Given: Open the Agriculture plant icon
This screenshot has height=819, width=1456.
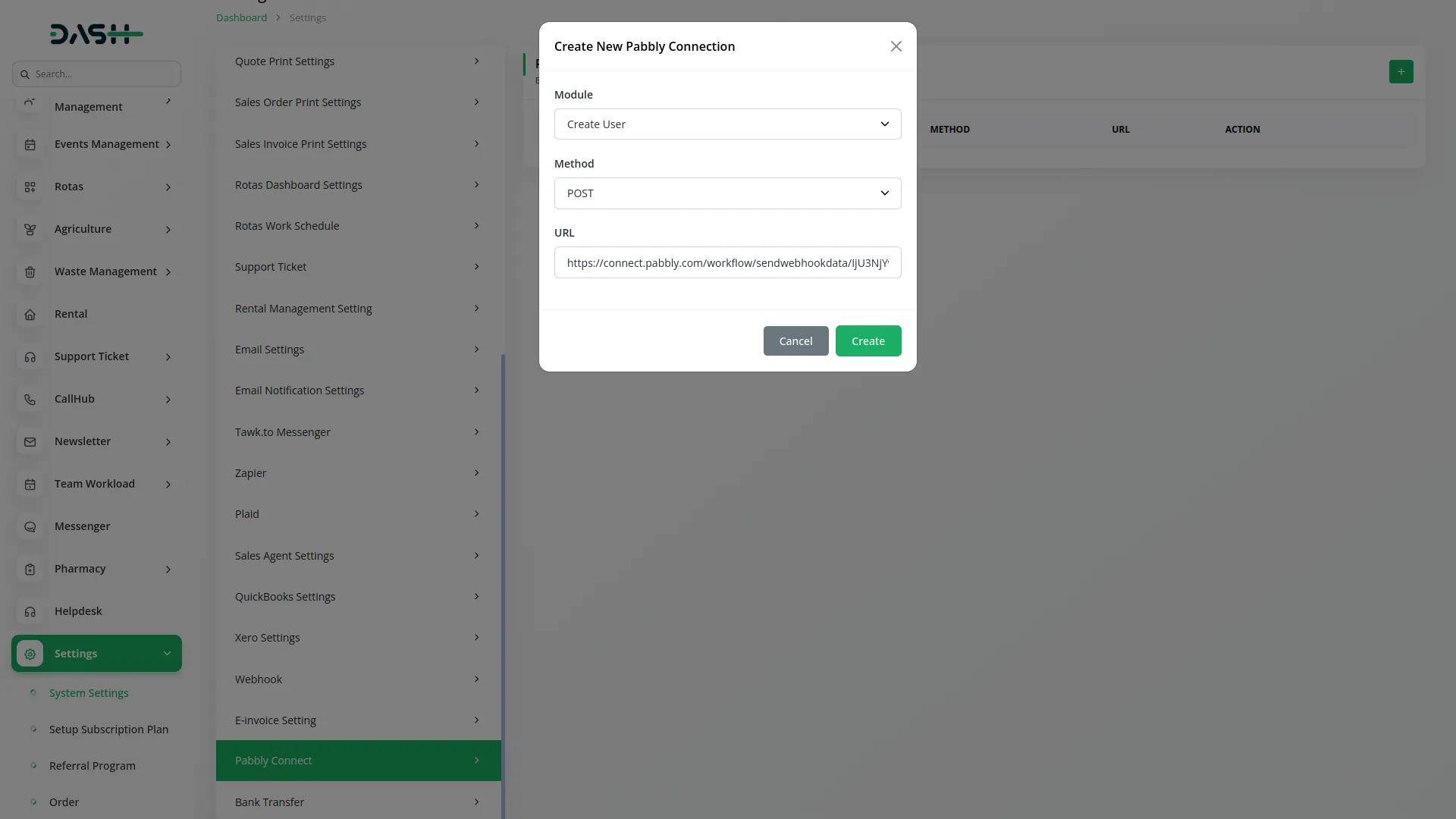Looking at the screenshot, I should coord(30,229).
